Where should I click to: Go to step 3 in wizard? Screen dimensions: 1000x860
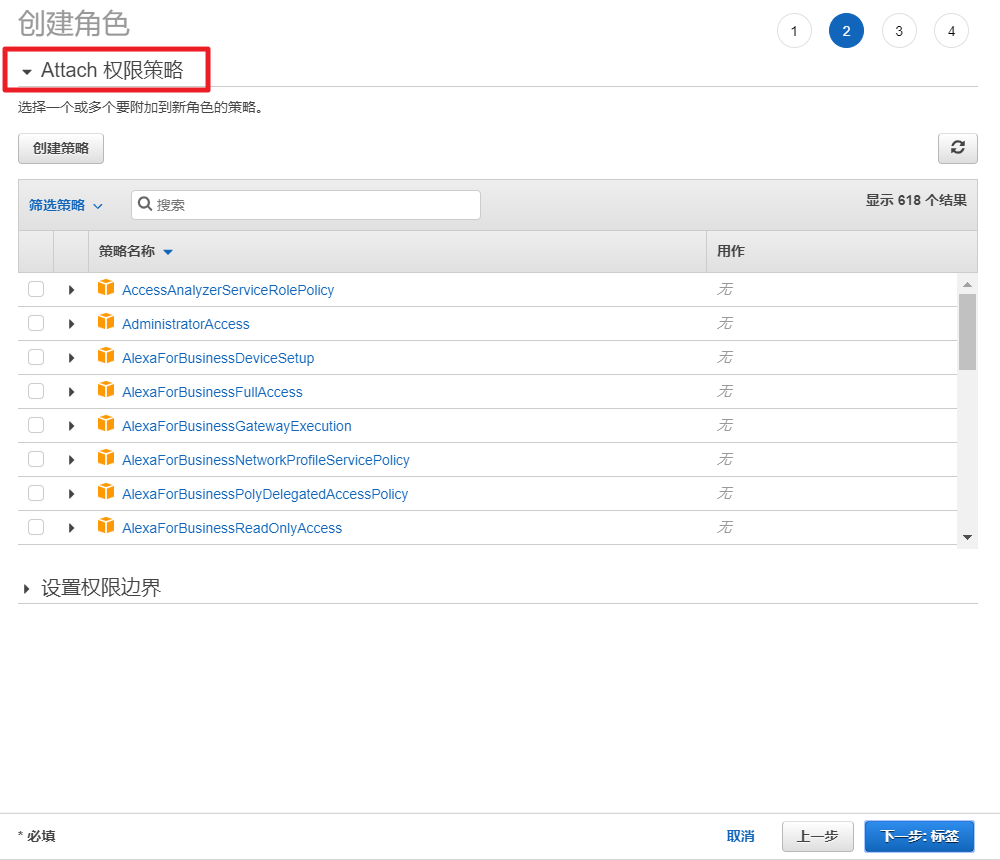click(x=899, y=31)
